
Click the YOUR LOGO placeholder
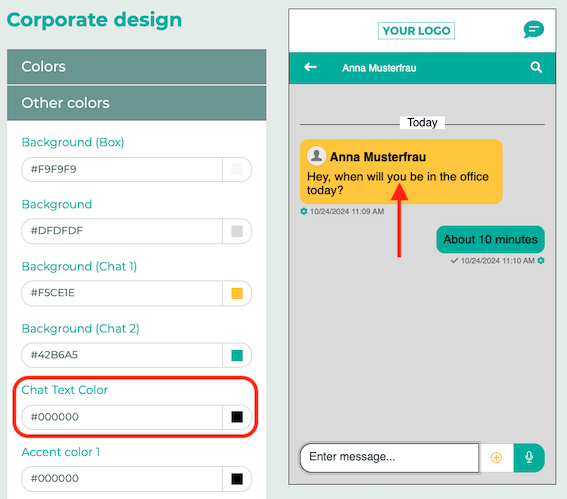pos(416,31)
